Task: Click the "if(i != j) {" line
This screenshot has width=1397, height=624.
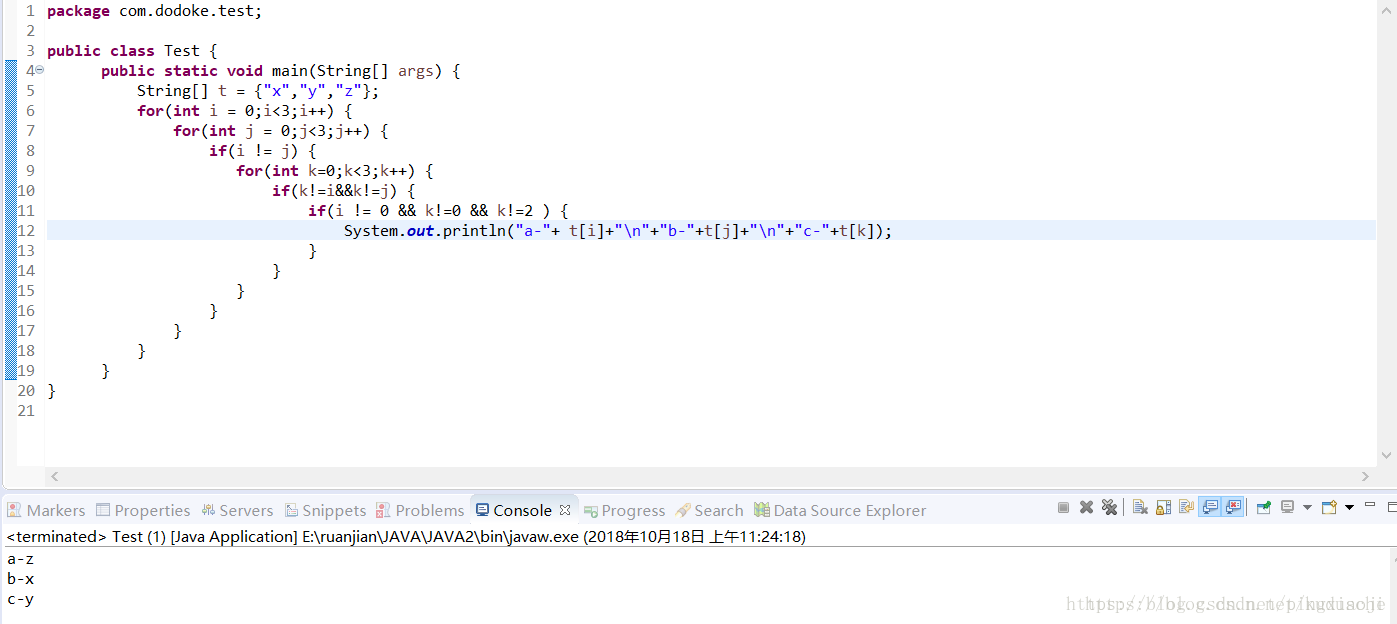Action: click(x=262, y=151)
